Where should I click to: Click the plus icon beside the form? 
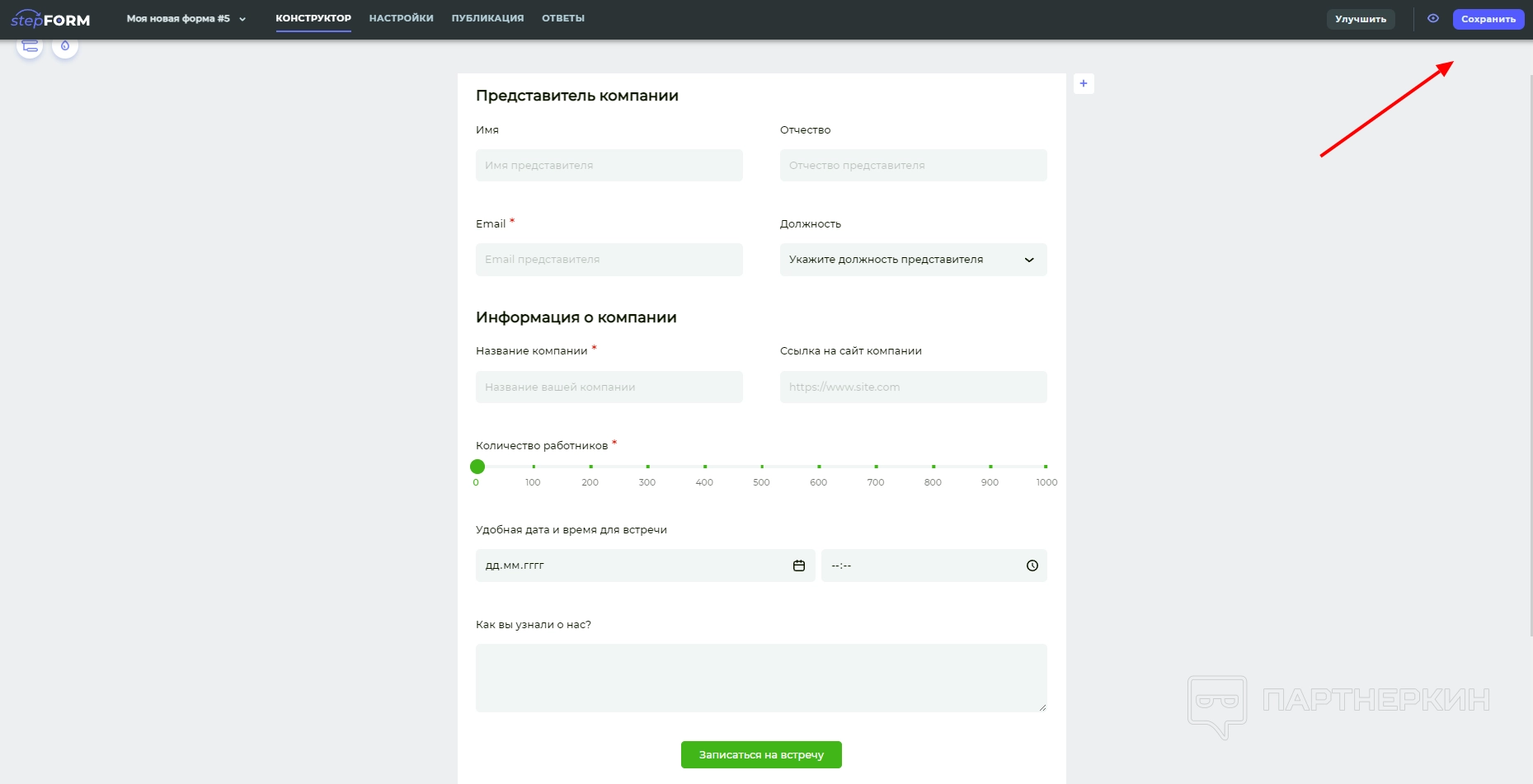pyautogui.click(x=1084, y=83)
